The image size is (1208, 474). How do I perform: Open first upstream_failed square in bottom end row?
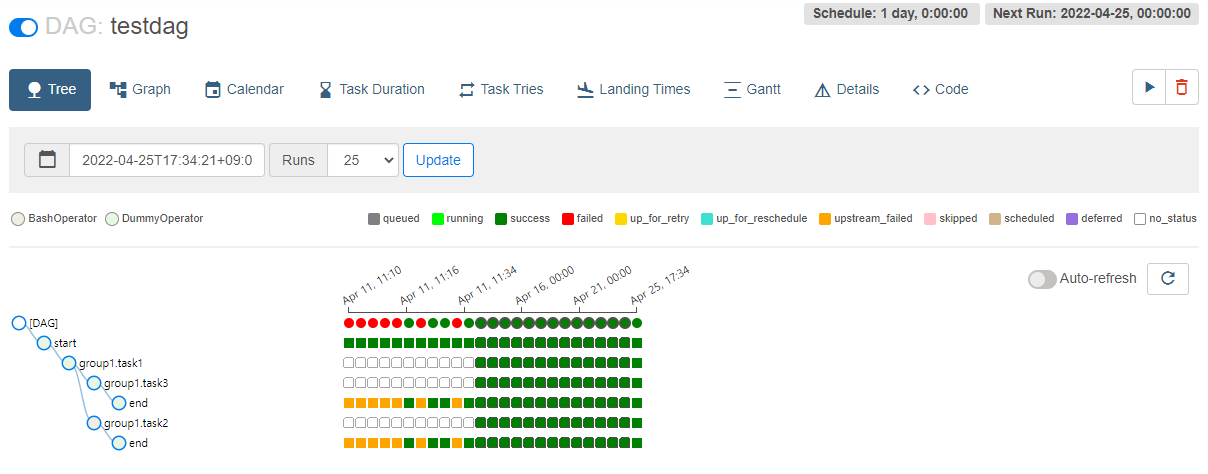pos(349,443)
